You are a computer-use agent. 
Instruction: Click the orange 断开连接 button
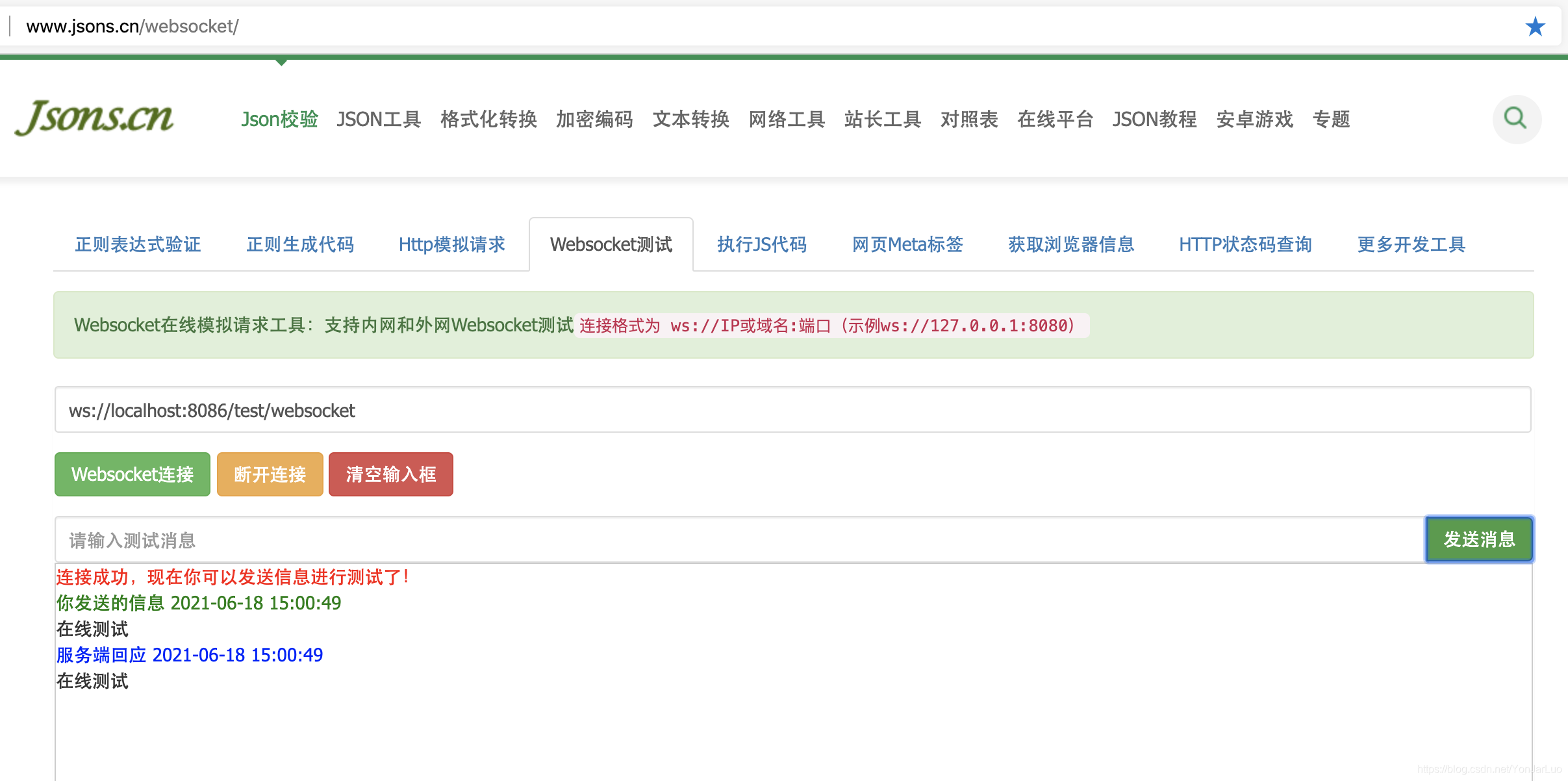[270, 474]
